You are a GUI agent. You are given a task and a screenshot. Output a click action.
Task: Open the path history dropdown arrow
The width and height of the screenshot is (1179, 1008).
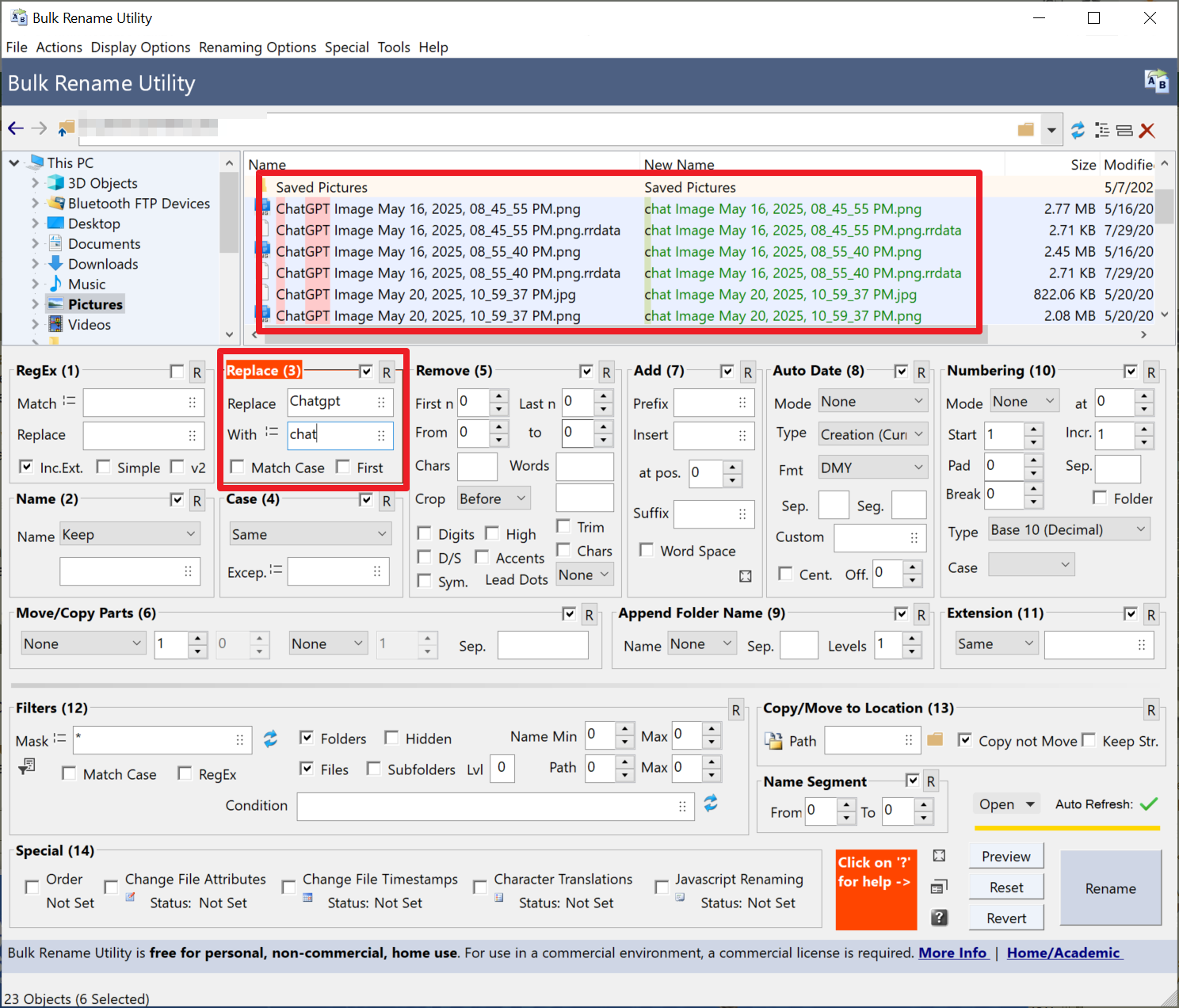tap(1051, 130)
